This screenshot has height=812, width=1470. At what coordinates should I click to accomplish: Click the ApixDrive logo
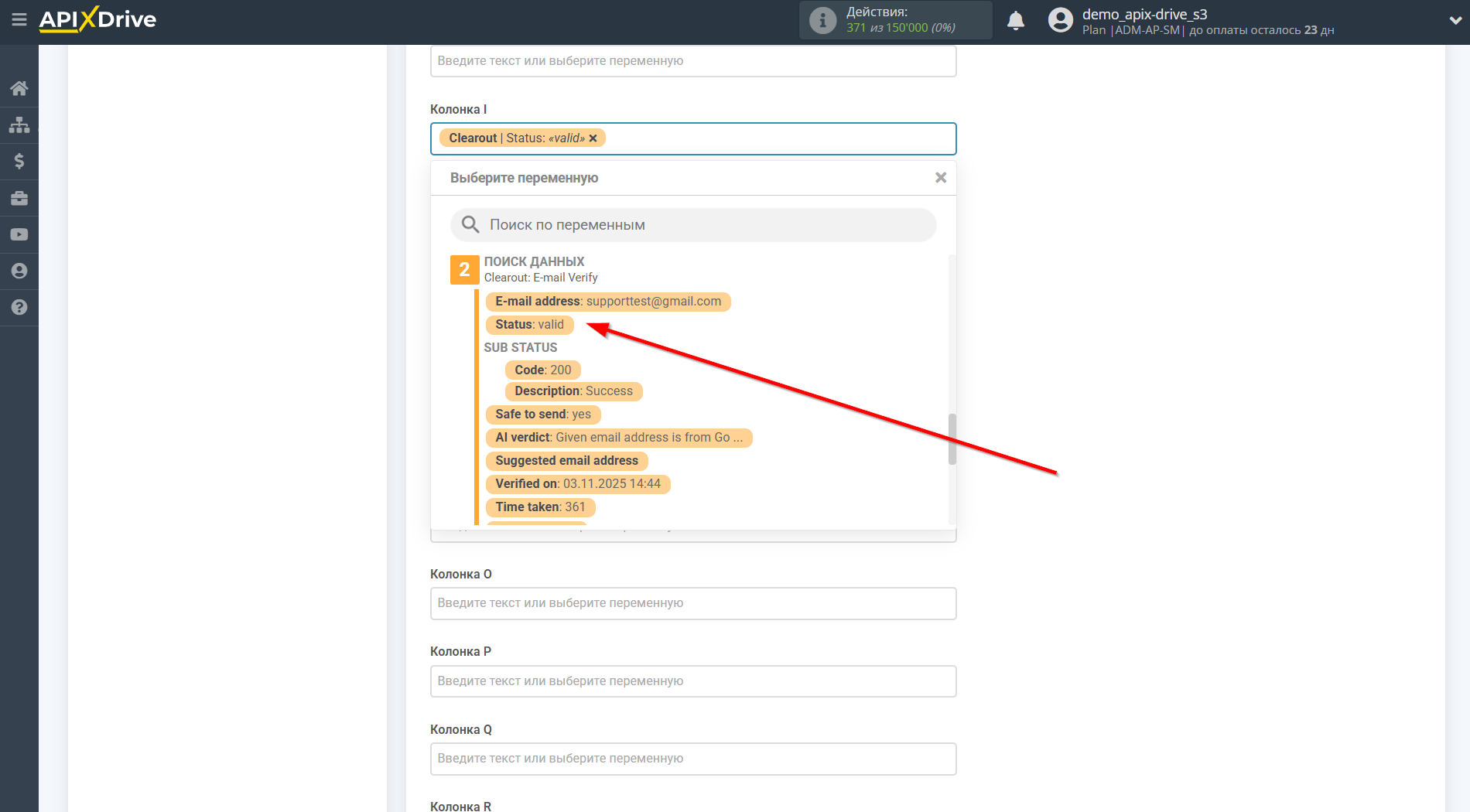point(97,20)
